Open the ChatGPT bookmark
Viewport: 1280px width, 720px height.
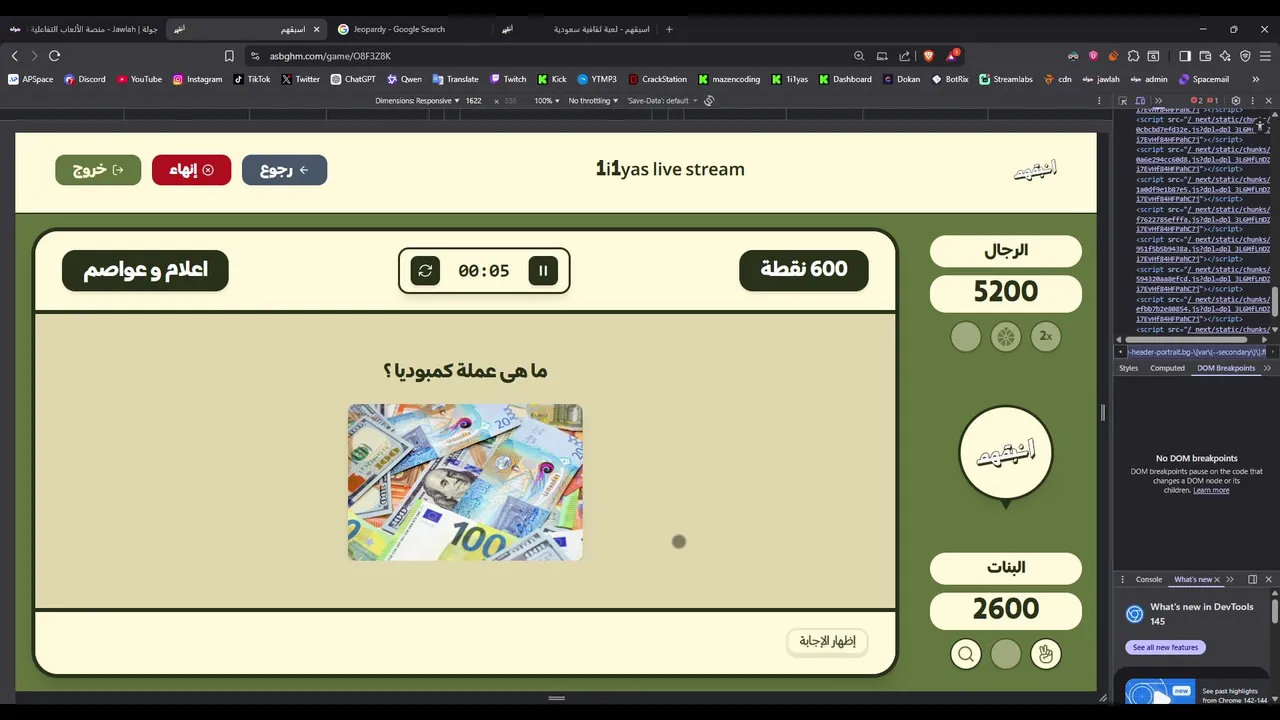pyautogui.click(x=353, y=79)
